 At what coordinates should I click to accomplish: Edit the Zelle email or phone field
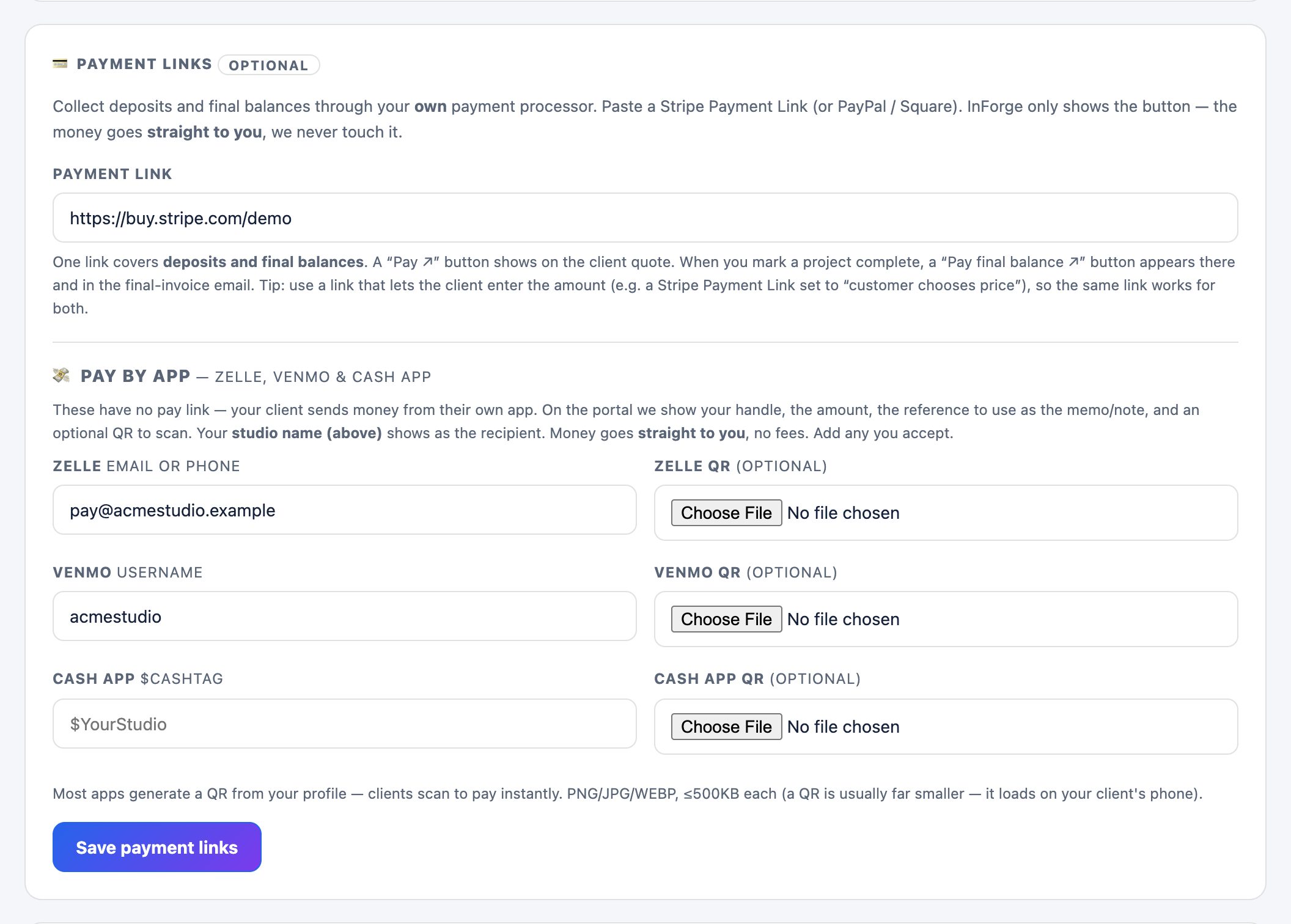point(345,510)
